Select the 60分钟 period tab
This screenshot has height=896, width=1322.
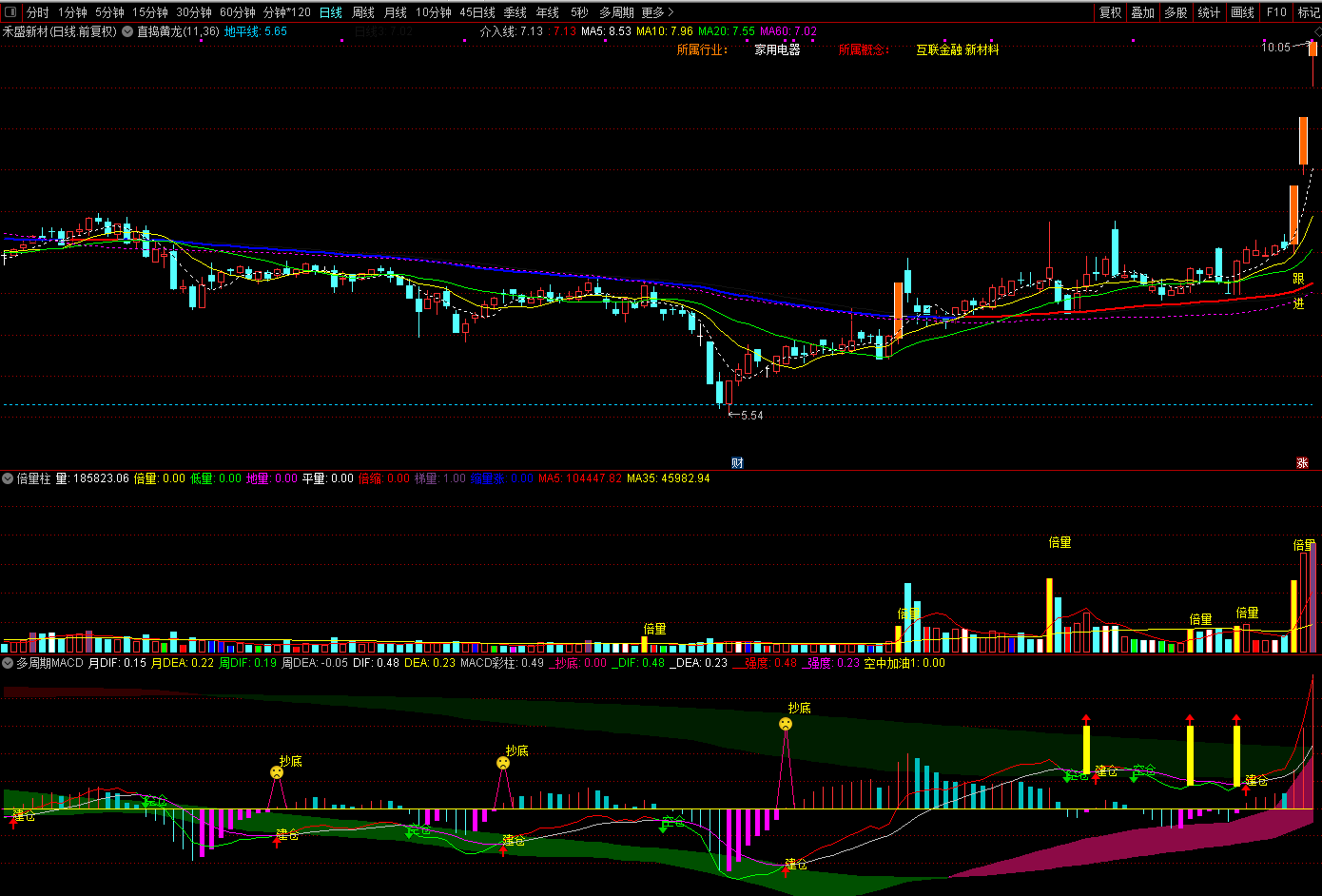point(238,12)
